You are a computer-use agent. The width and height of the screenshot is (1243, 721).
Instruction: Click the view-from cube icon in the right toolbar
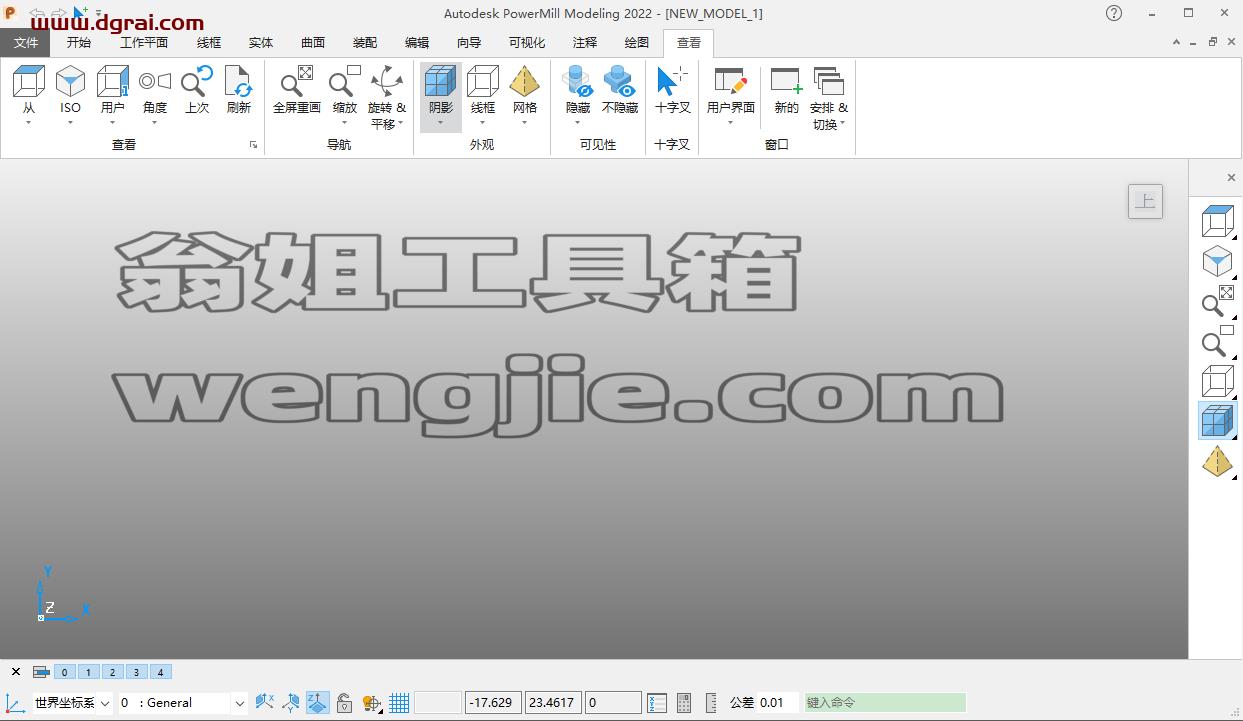point(1217,221)
